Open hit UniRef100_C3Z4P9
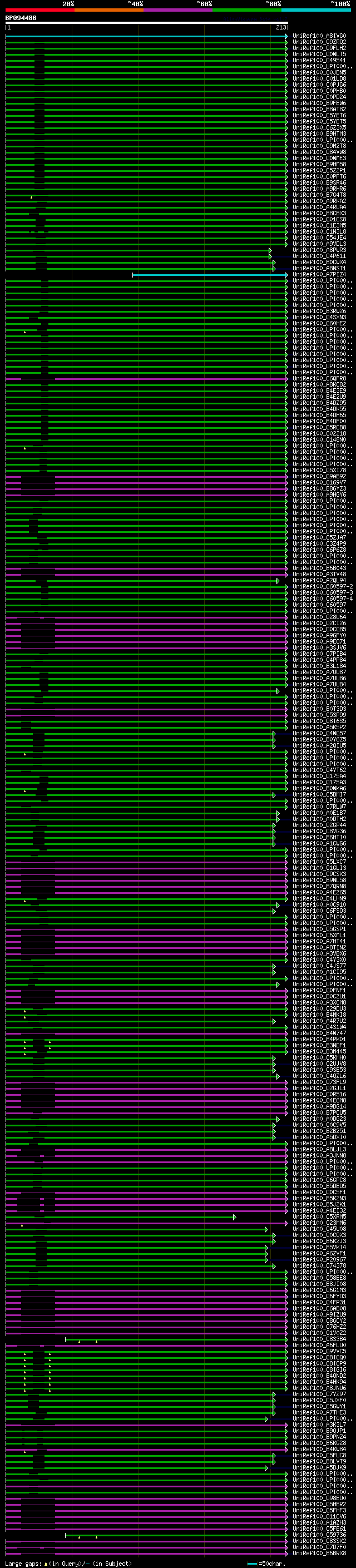The width and height of the screenshot is (356, 1568). click(319, 543)
